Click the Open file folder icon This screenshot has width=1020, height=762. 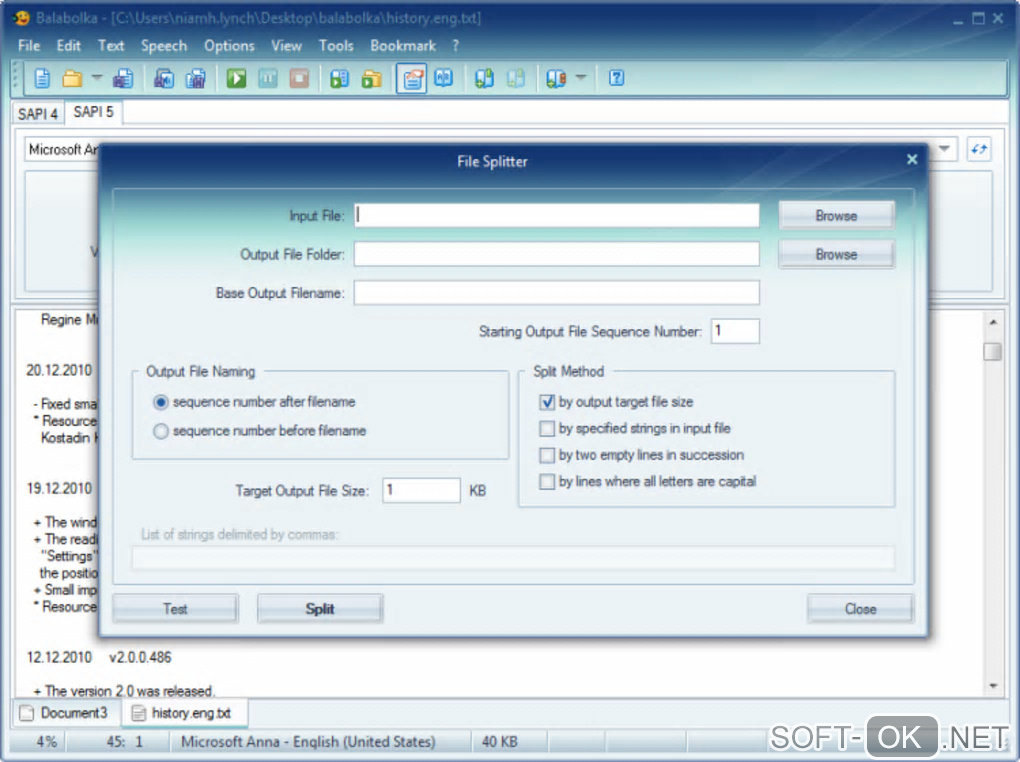72,79
